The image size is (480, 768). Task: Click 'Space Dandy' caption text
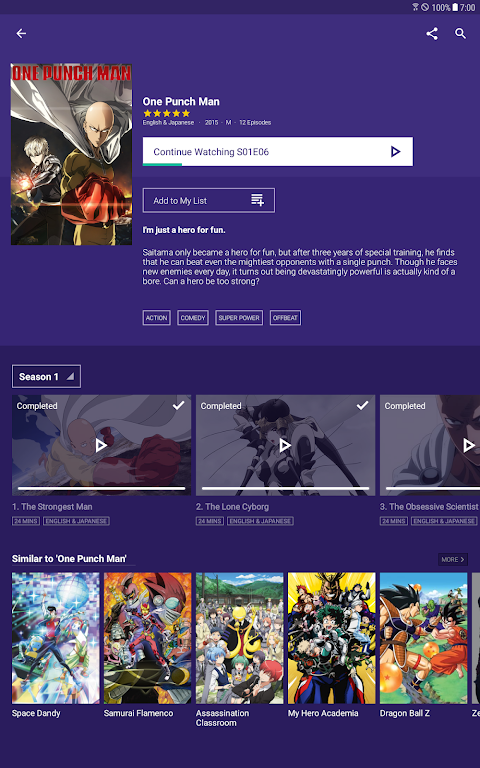point(36,713)
